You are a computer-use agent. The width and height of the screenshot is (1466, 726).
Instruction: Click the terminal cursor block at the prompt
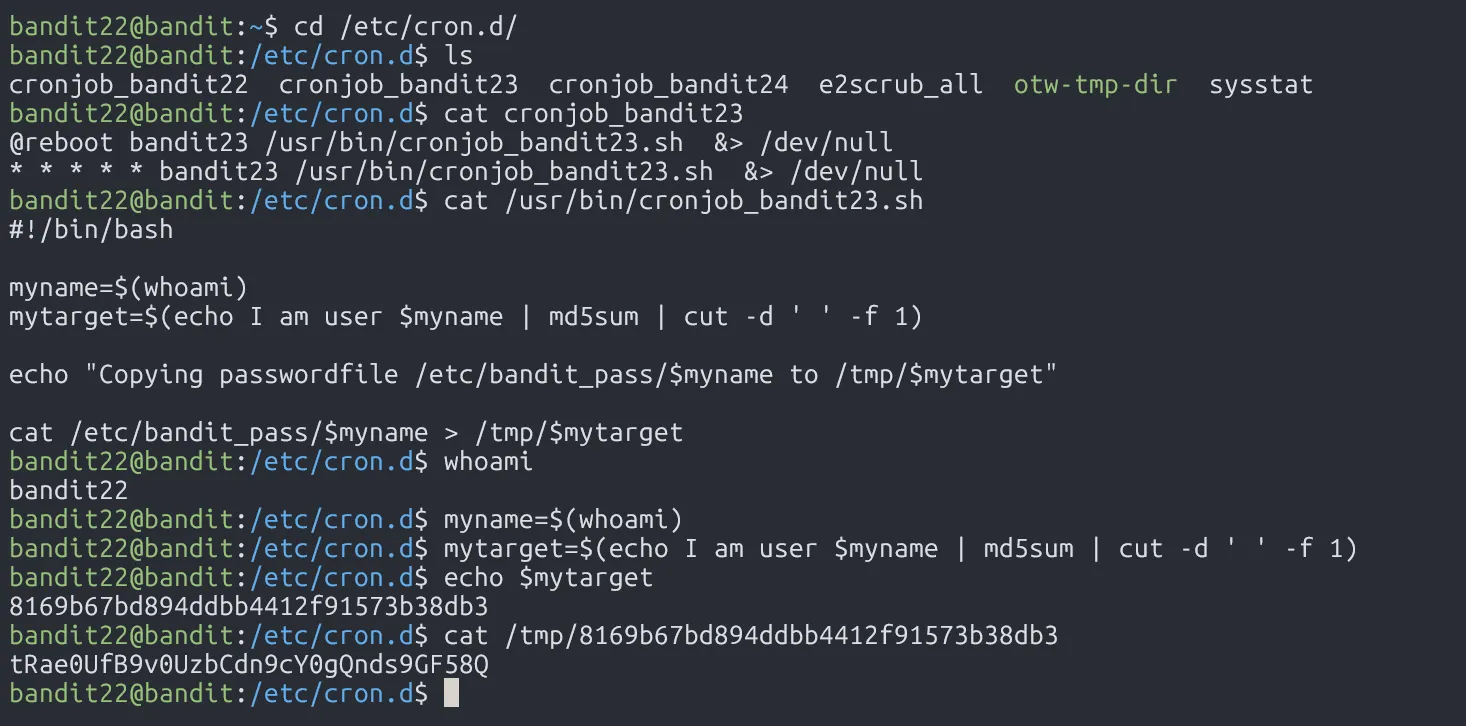click(x=451, y=693)
